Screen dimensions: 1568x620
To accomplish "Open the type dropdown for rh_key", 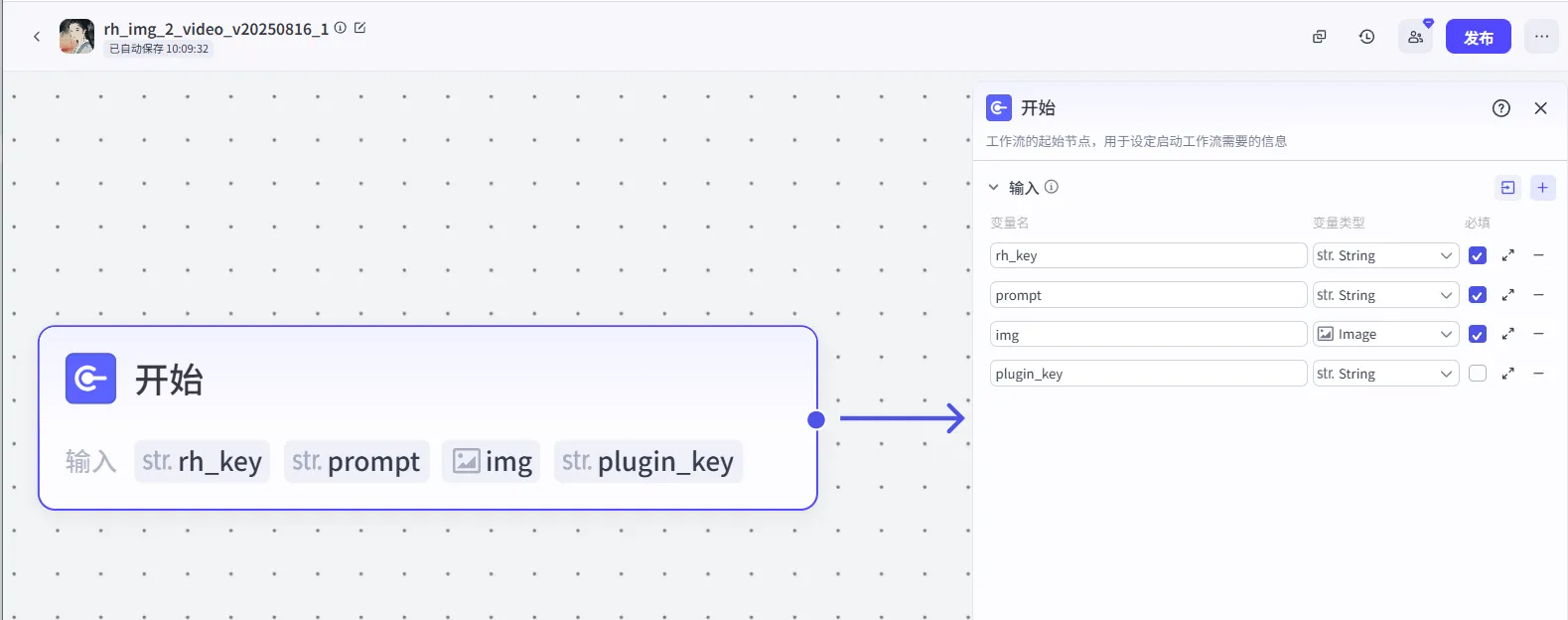I will [x=1385, y=255].
